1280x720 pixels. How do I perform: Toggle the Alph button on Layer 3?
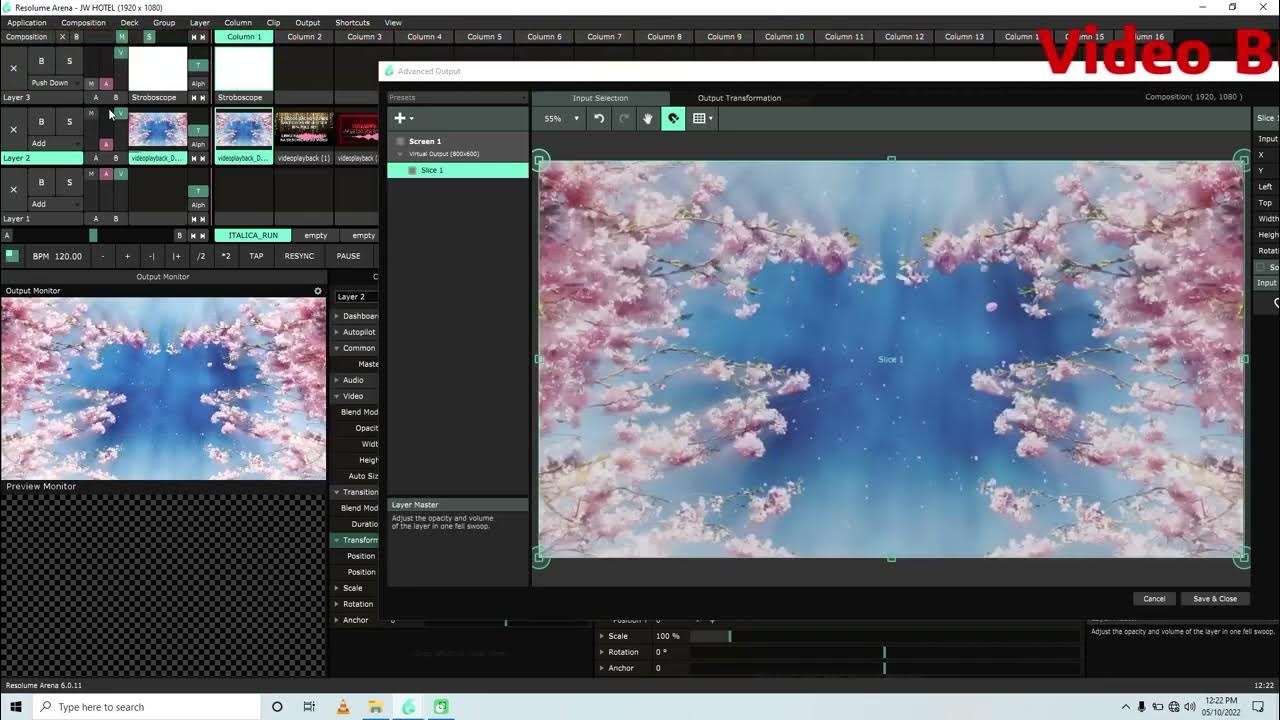[x=198, y=84]
